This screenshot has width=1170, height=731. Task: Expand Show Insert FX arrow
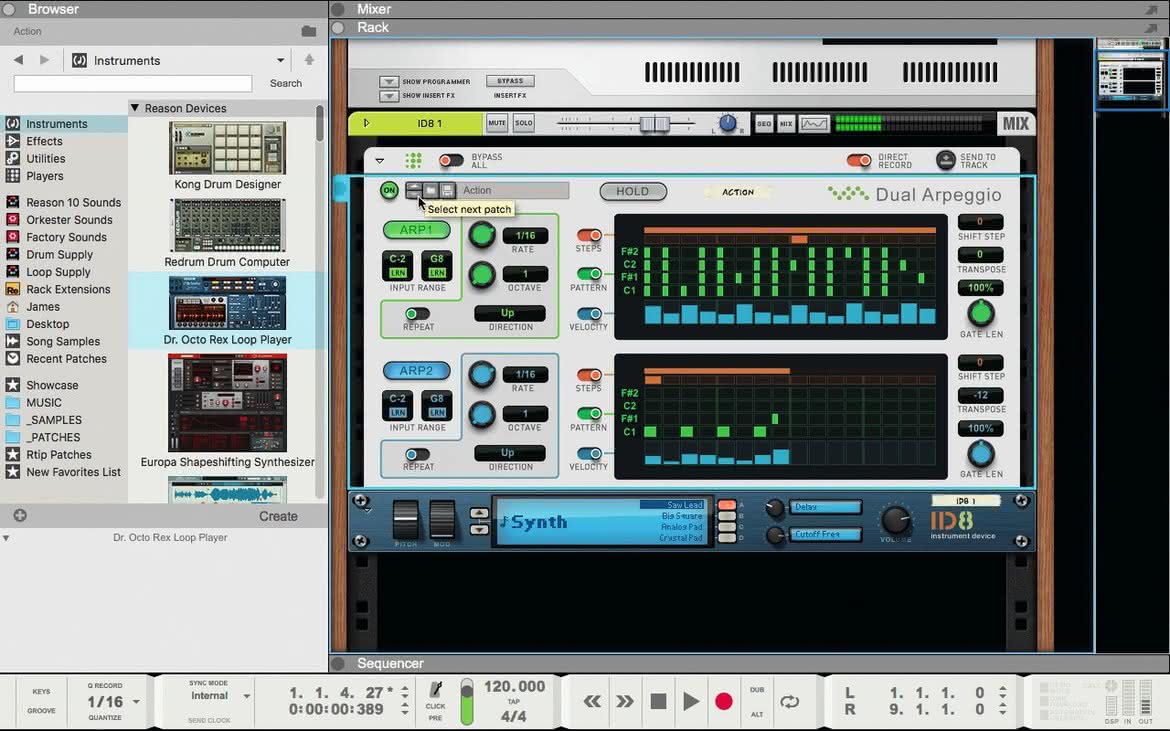pyautogui.click(x=388, y=95)
